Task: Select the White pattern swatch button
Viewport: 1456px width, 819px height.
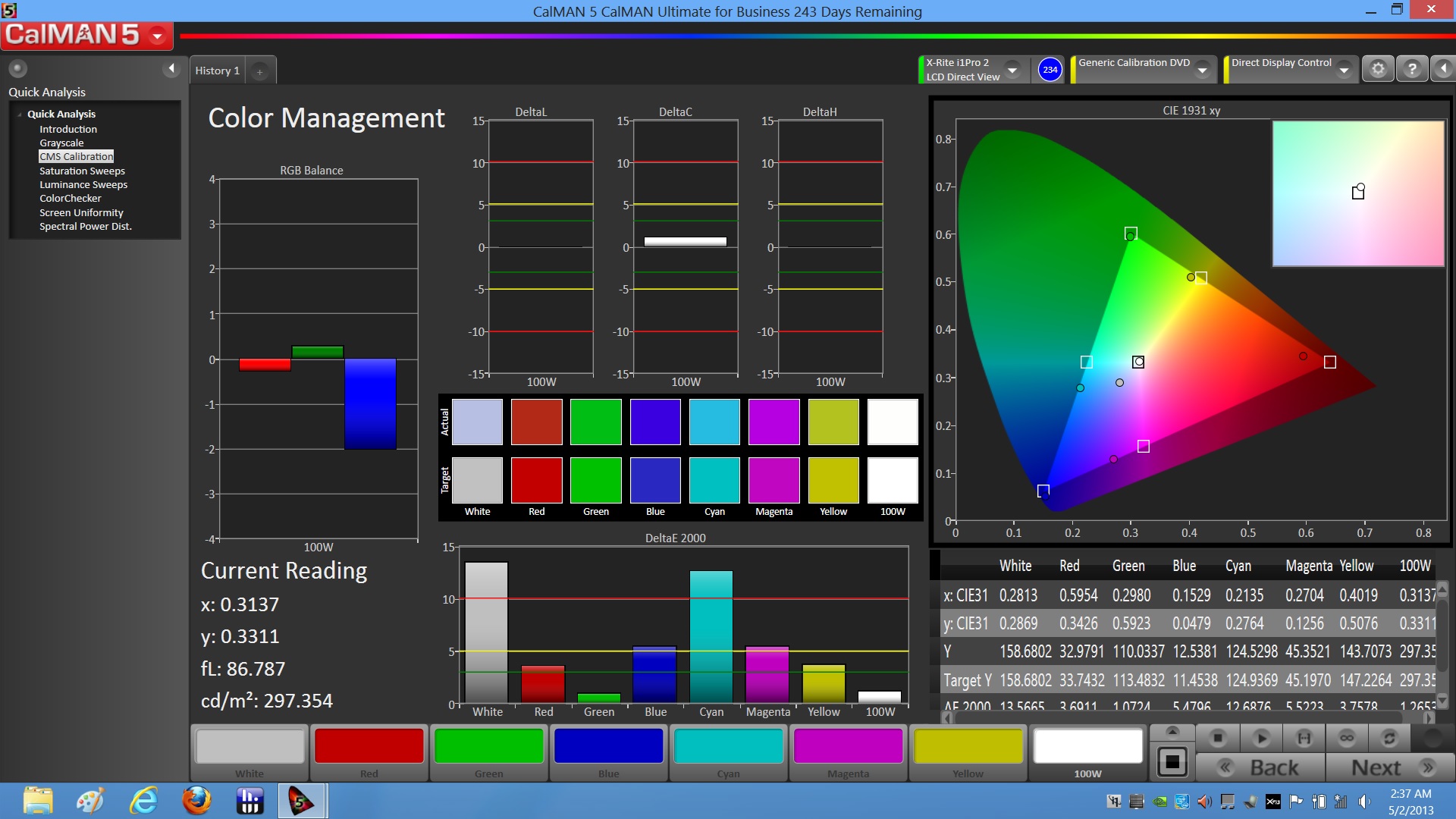Action: 249,753
